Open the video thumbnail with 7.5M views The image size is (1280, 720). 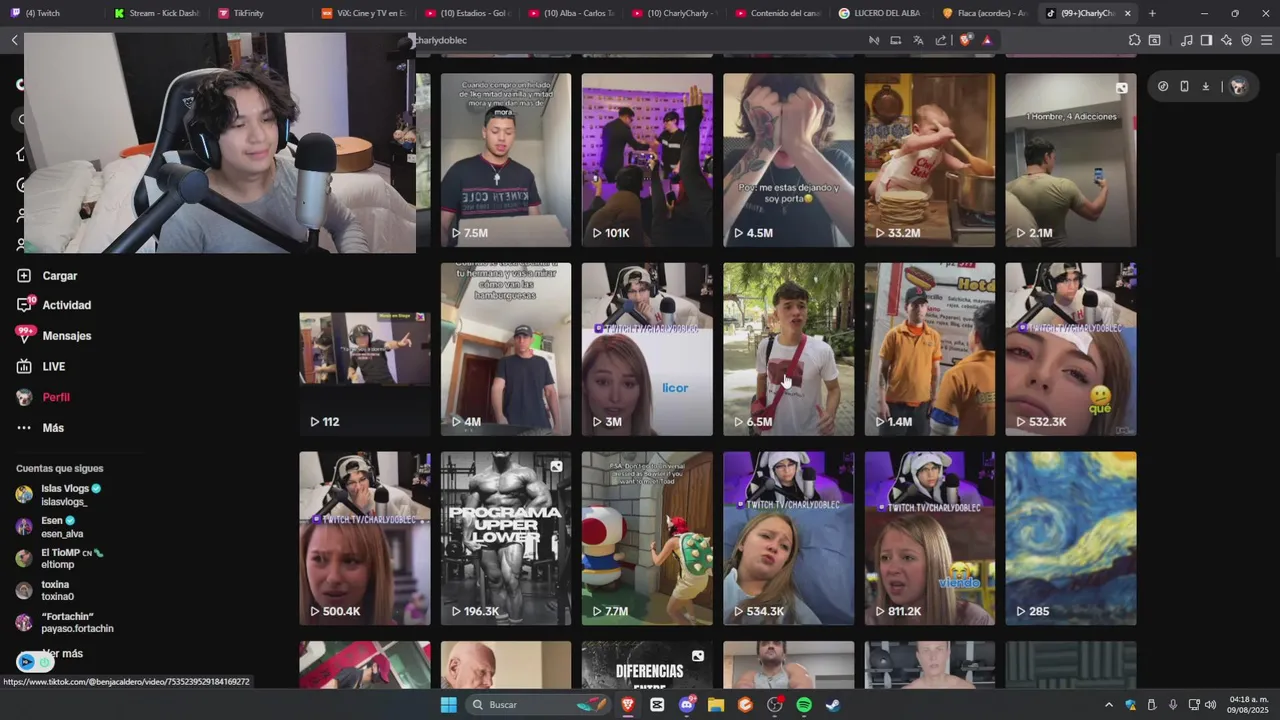tap(506, 160)
